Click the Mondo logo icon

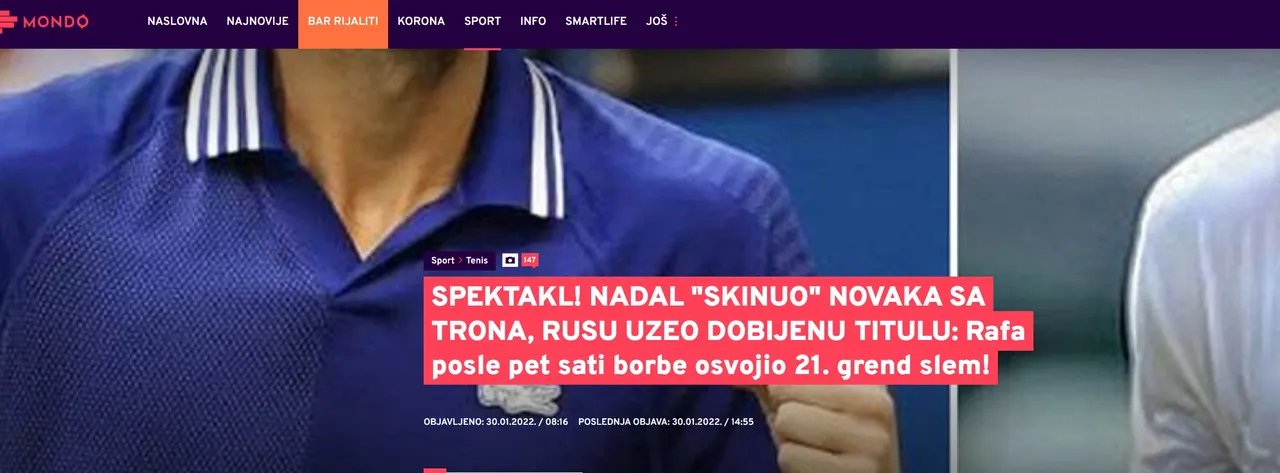pos(9,21)
